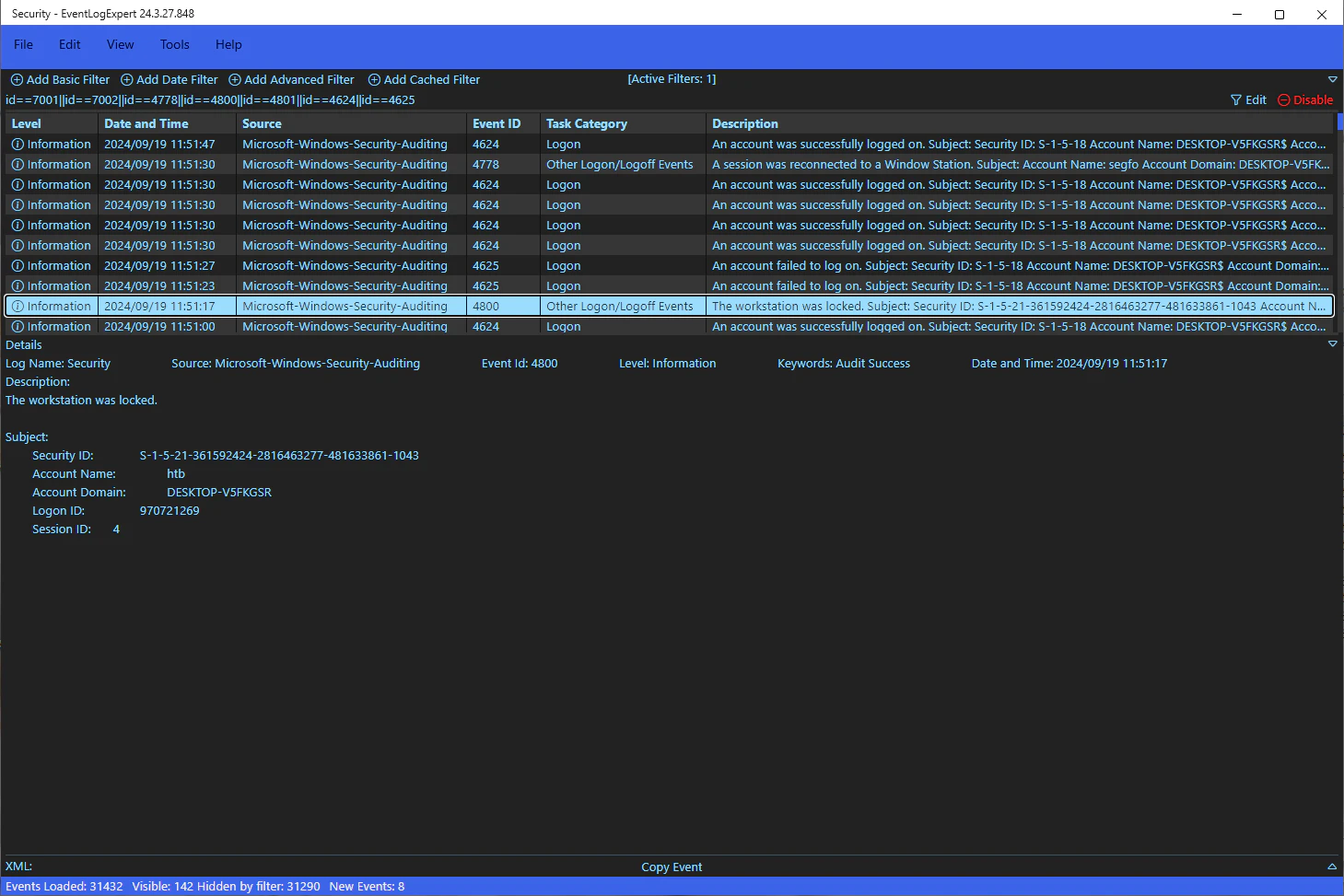
Task: Click the Active Filters: 1 indicator
Action: point(672,79)
